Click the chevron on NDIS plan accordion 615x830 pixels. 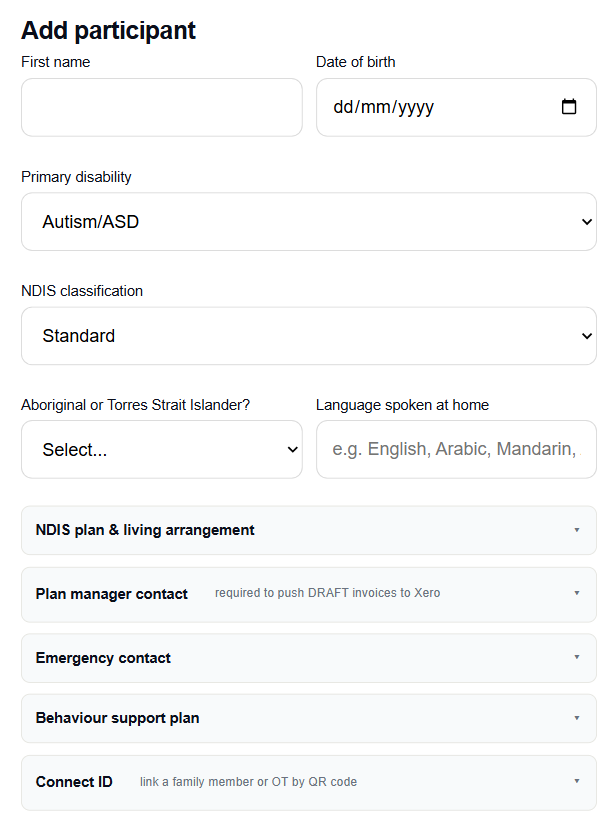tap(577, 530)
